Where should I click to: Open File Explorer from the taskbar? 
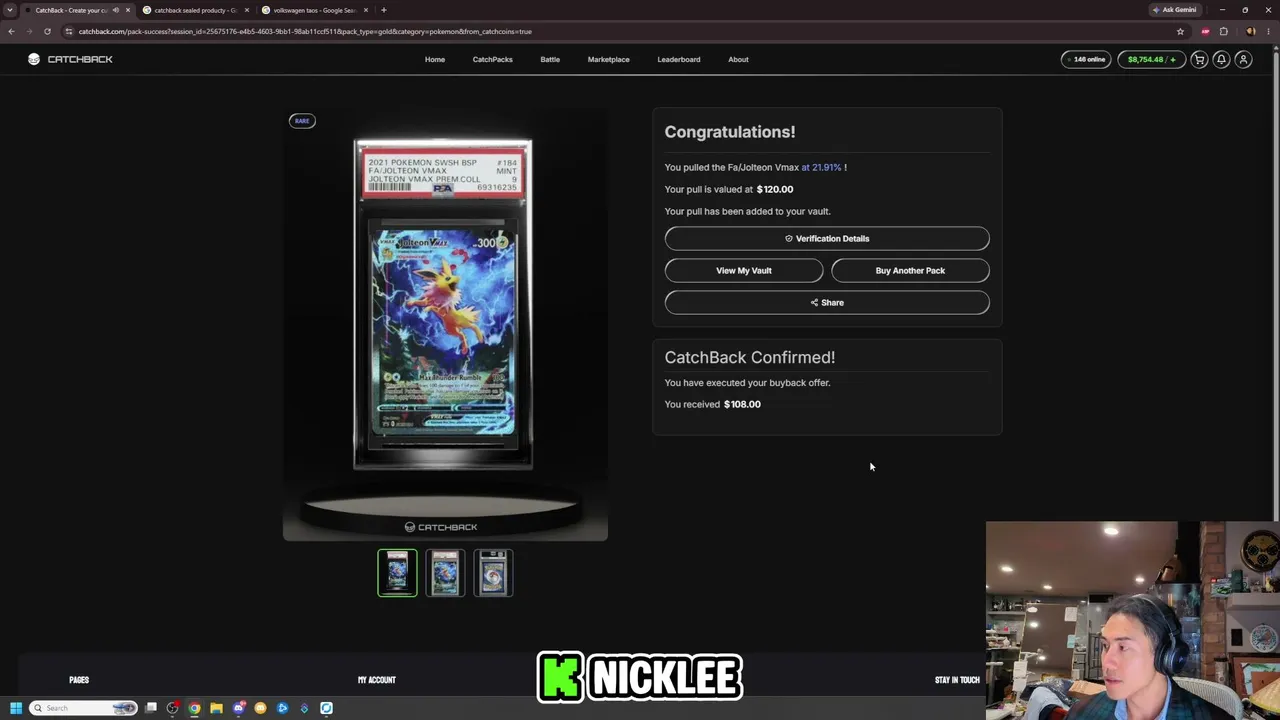point(216,708)
